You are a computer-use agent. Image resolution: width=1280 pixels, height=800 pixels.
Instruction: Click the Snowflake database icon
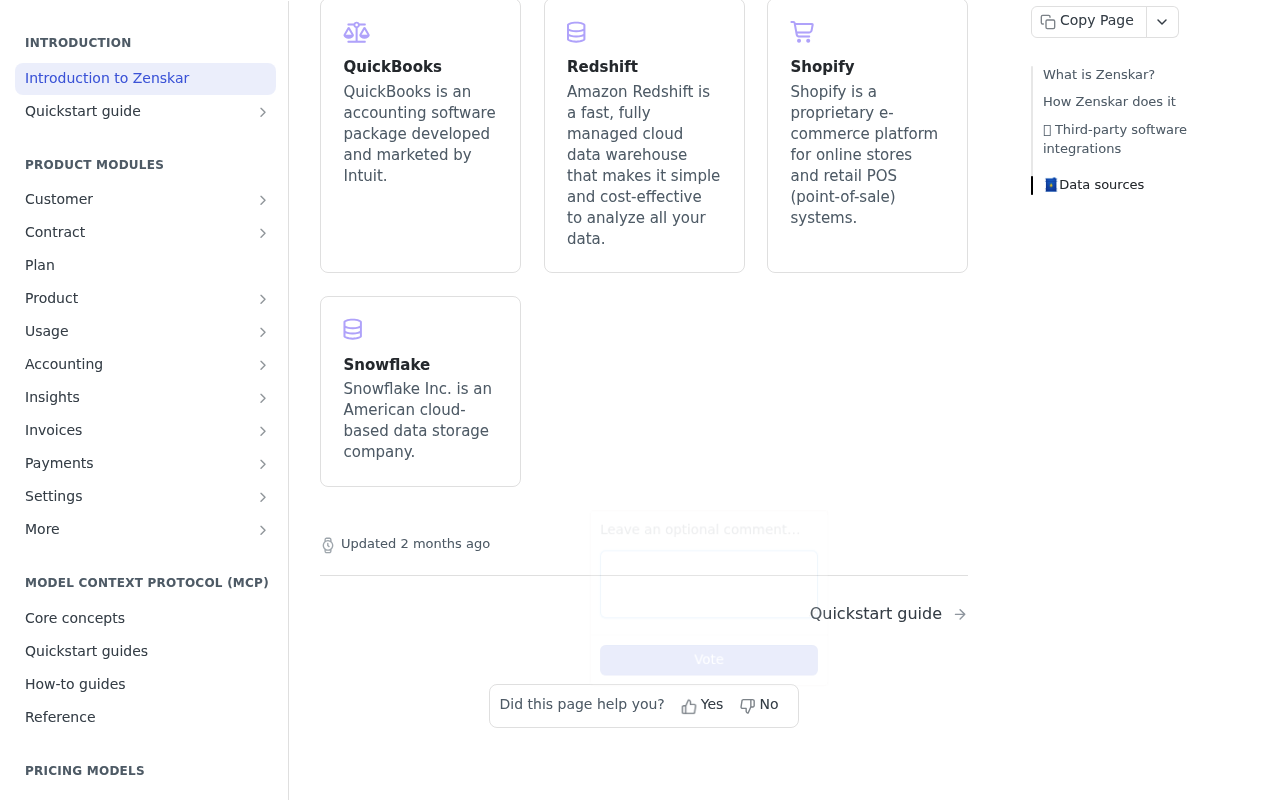point(353,329)
